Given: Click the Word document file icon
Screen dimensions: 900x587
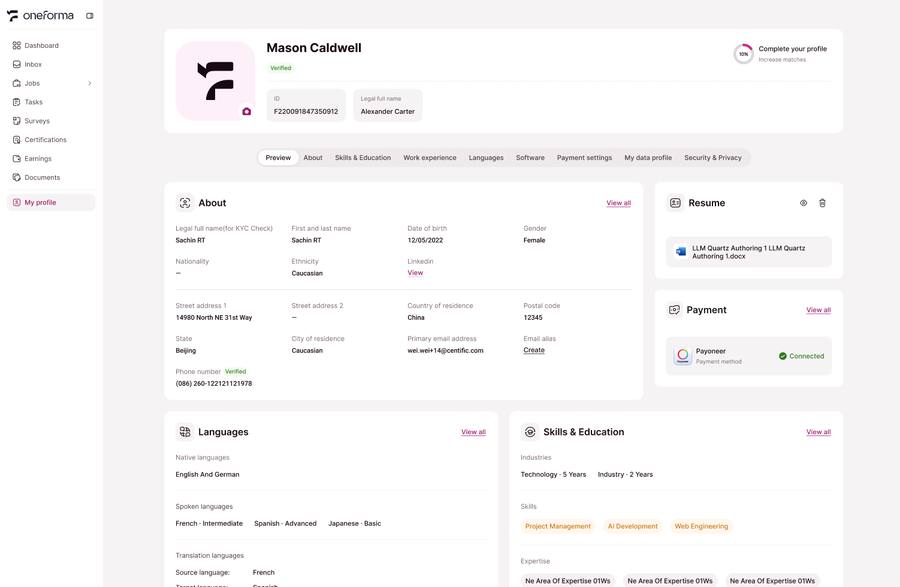Looking at the screenshot, I should click(x=681, y=252).
